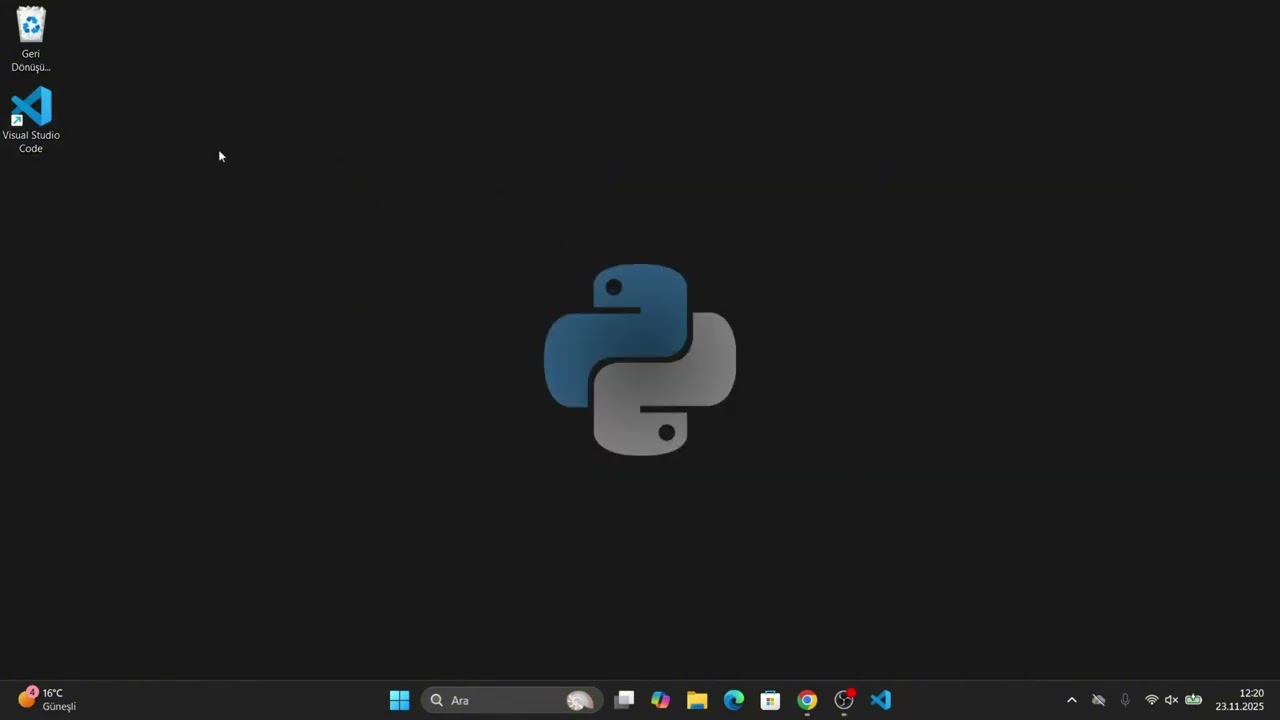The image size is (1280, 720).
Task: Switch to Google Chrome in the taskbar
Action: coord(807,700)
